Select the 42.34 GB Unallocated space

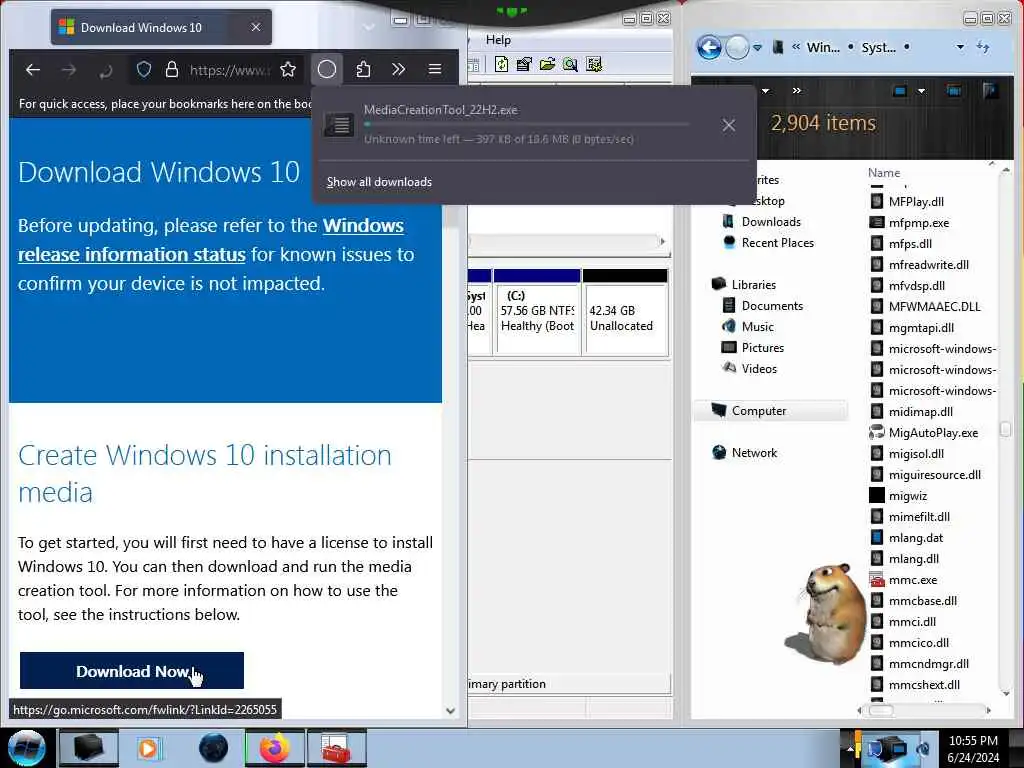[625, 312]
